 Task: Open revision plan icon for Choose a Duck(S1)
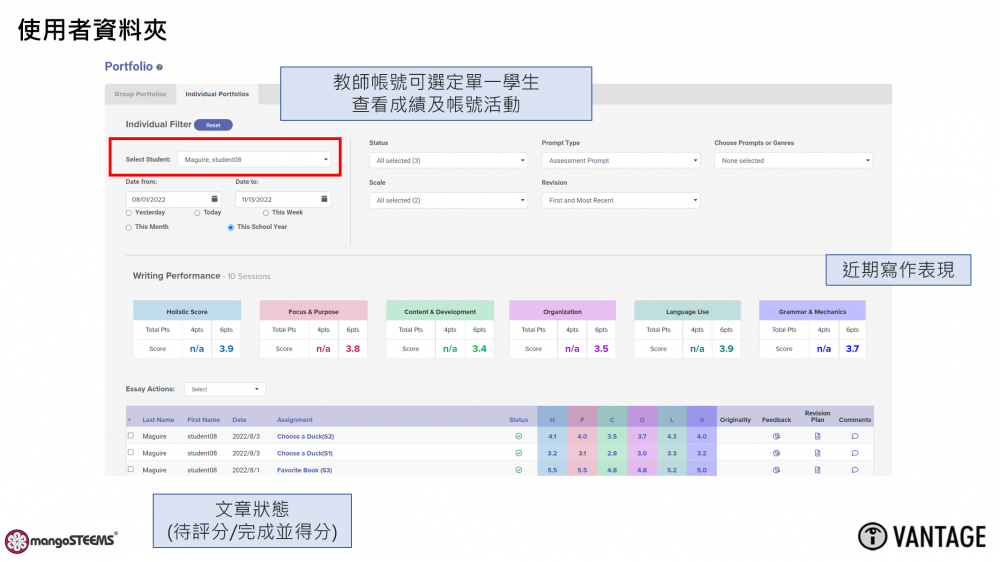(x=817, y=453)
